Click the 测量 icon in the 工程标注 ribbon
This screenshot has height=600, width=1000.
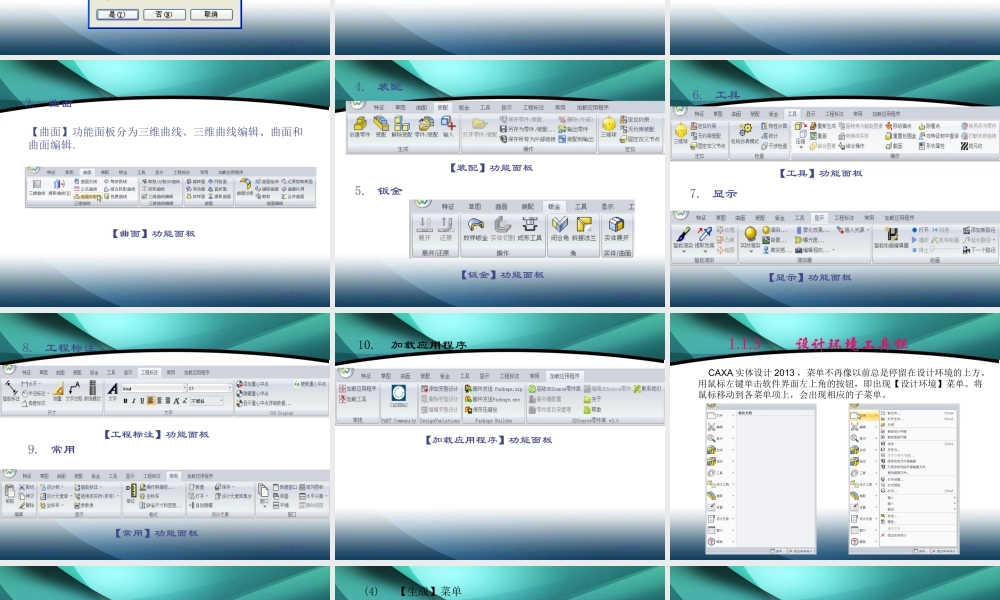point(57,391)
